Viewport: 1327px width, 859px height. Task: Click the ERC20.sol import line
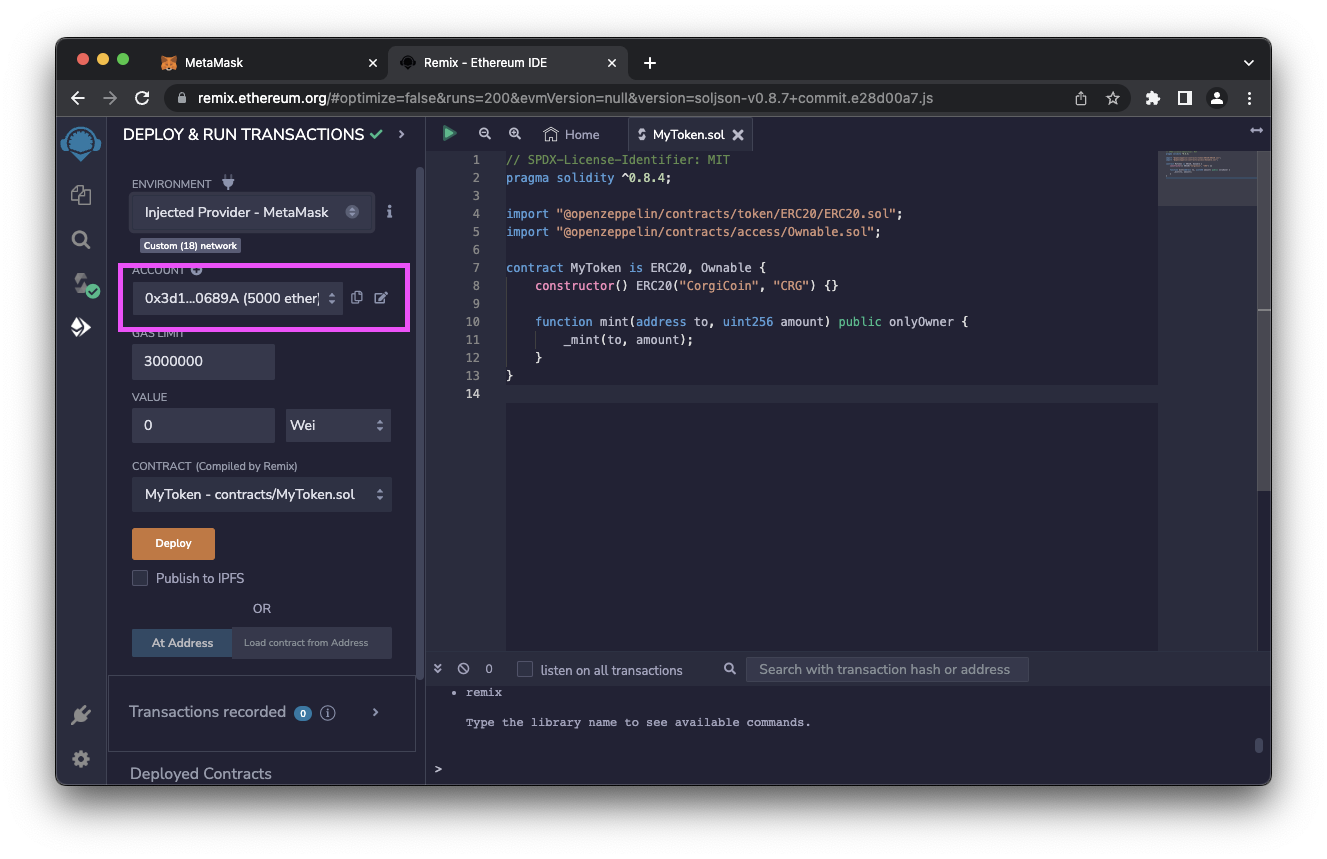(x=705, y=213)
